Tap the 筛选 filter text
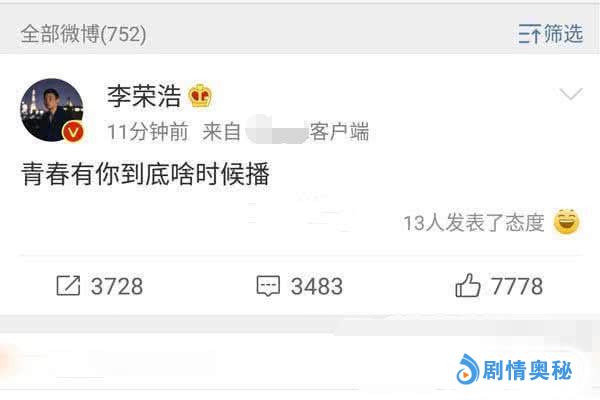The image size is (600, 400). tap(564, 33)
